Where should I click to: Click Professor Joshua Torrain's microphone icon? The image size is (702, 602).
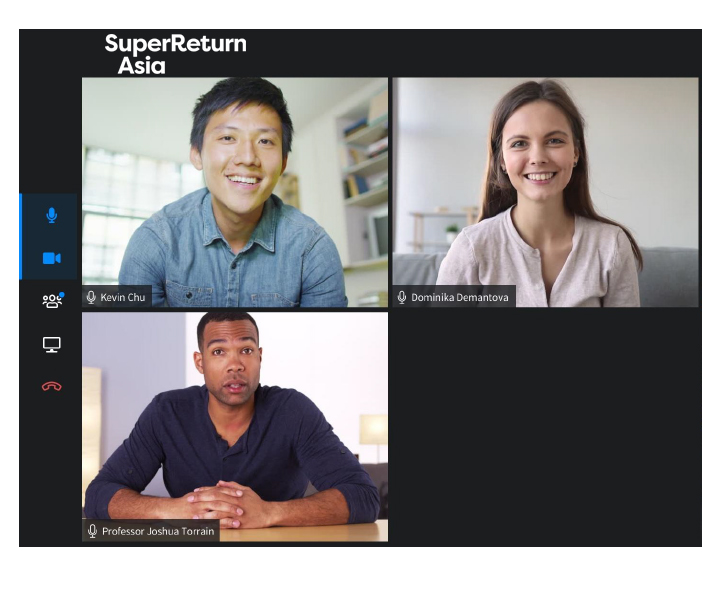click(92, 531)
